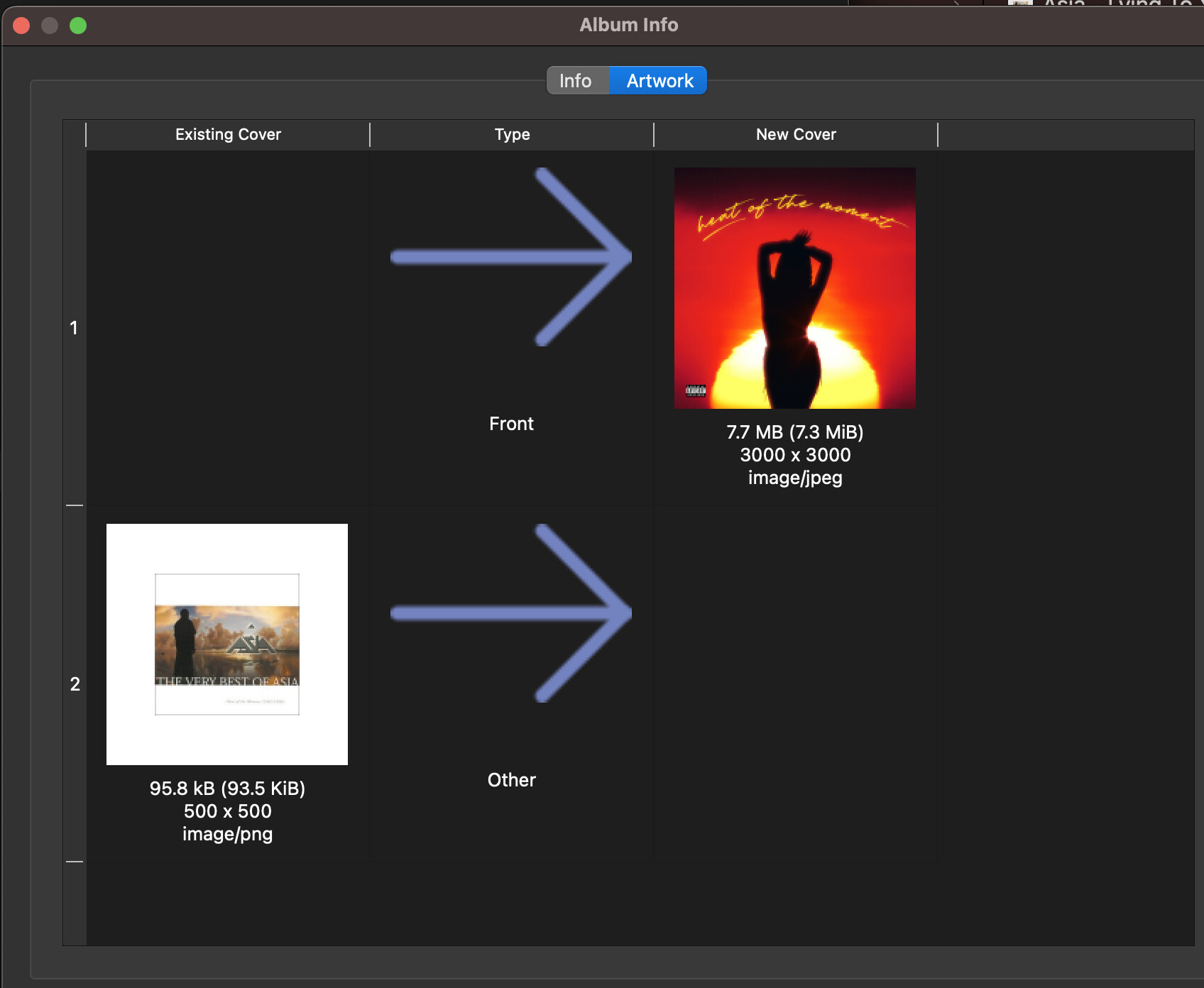Viewport: 1204px width, 988px height.
Task: Click the Type column header
Action: (x=512, y=134)
